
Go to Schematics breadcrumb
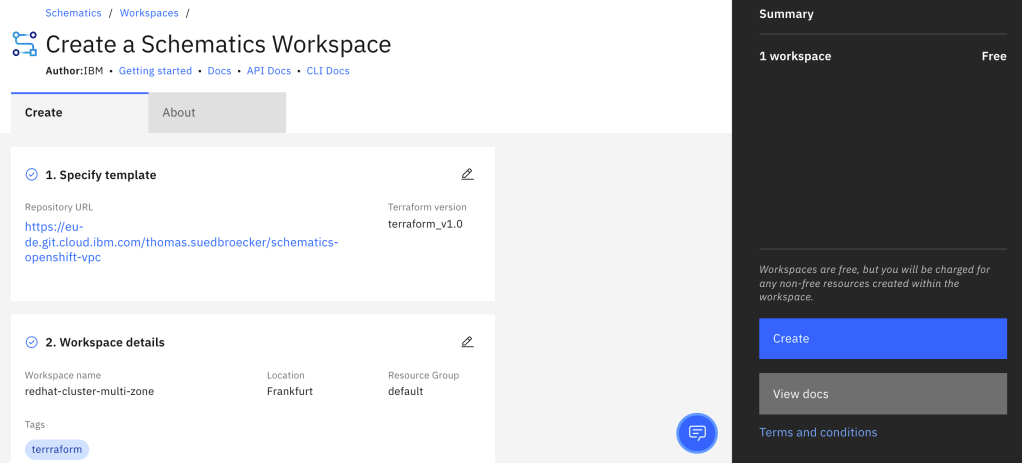[x=73, y=13]
